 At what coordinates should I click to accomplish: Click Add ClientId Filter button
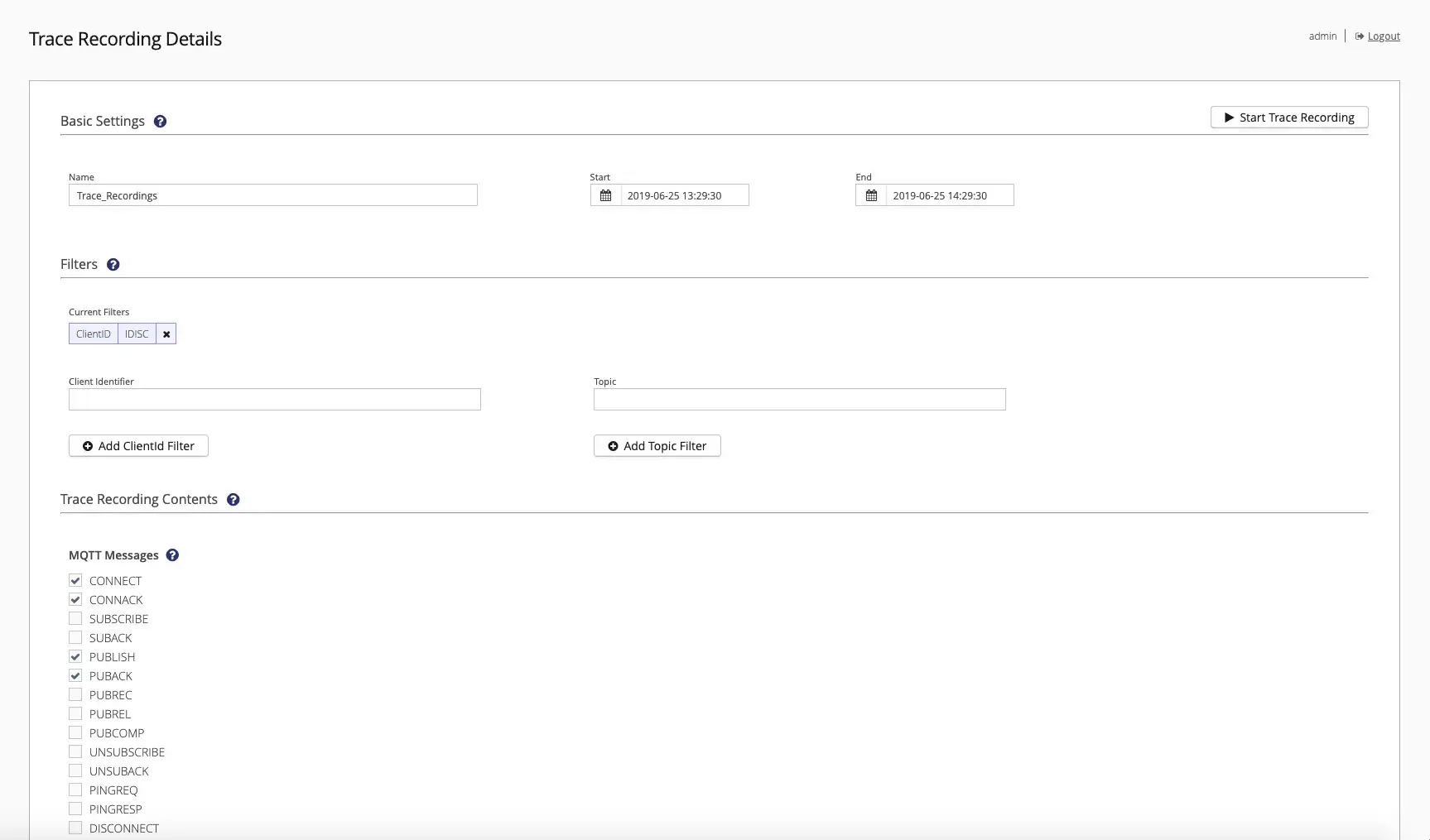(138, 446)
